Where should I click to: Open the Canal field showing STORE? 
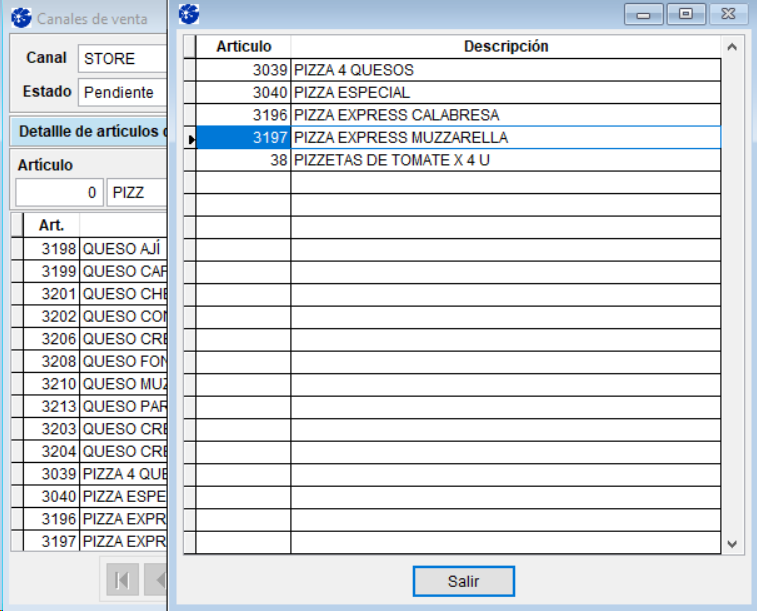coord(121,59)
